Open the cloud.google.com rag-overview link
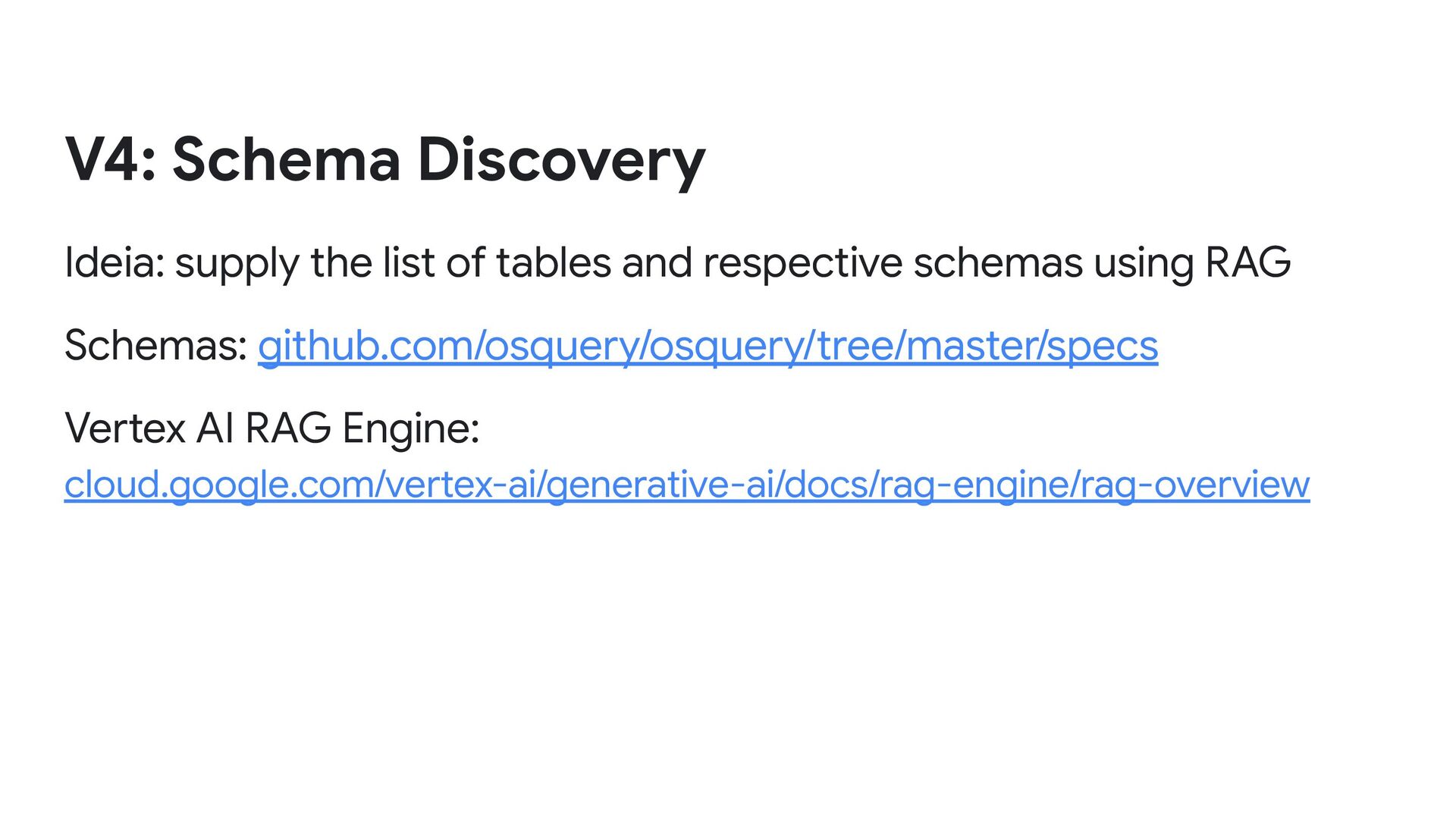 coord(686,484)
